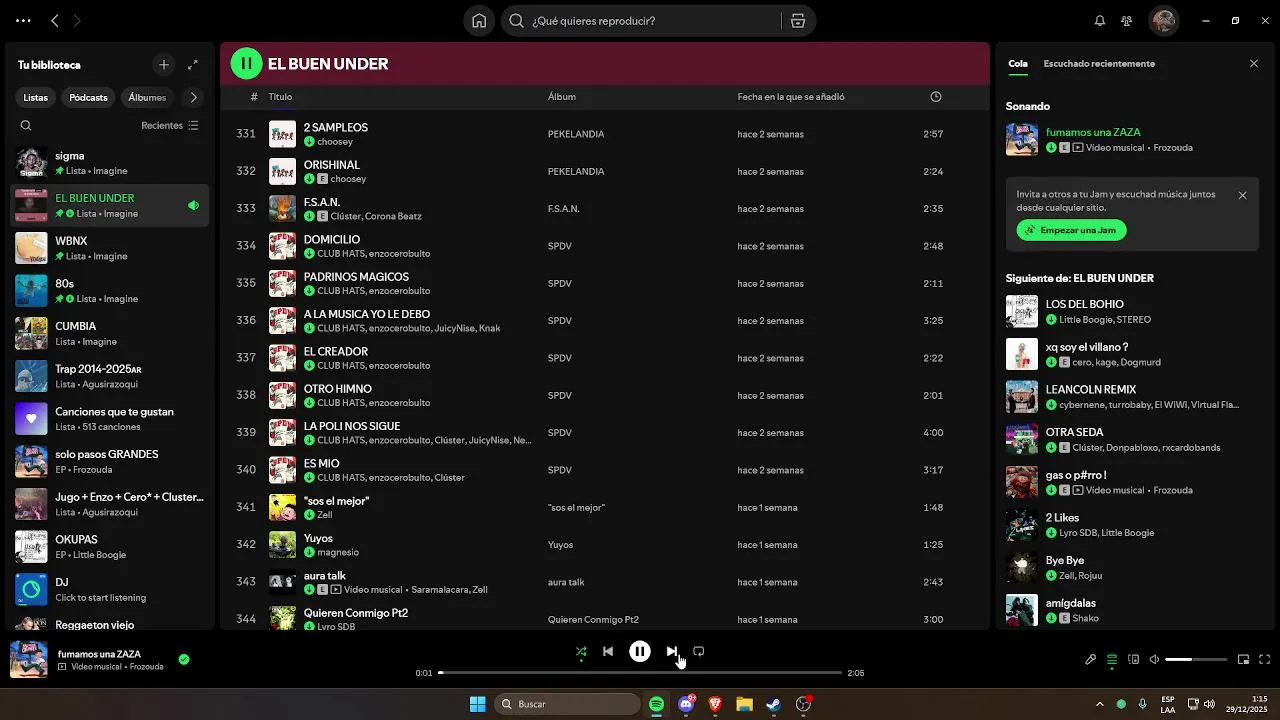Show hidden system tray icons
Viewport: 1280px width, 720px height.
coord(1100,704)
